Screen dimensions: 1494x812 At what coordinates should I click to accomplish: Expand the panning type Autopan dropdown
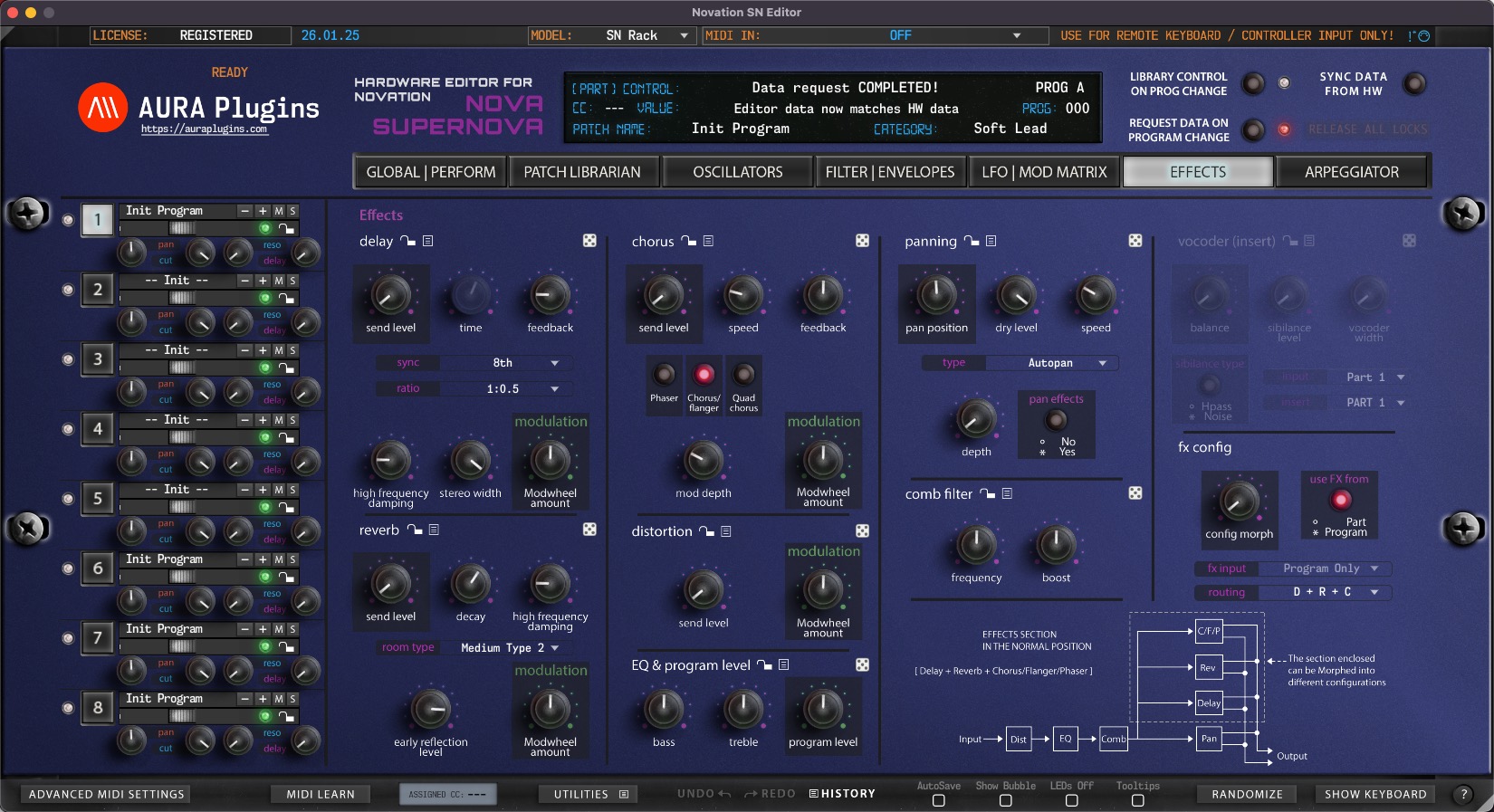tap(1102, 363)
